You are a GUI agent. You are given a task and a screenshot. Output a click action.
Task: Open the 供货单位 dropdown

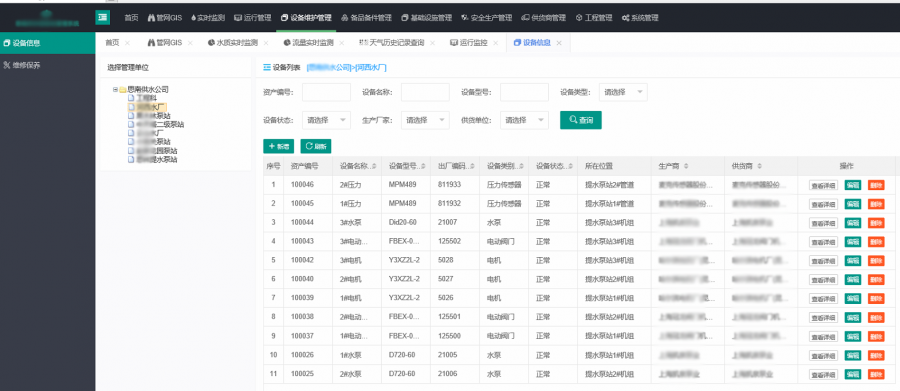click(524, 120)
